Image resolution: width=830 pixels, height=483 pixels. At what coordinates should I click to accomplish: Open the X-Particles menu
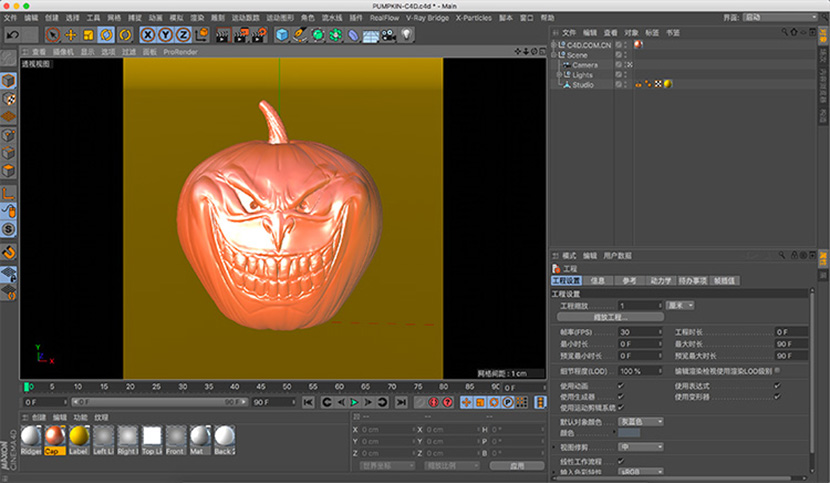pos(474,17)
